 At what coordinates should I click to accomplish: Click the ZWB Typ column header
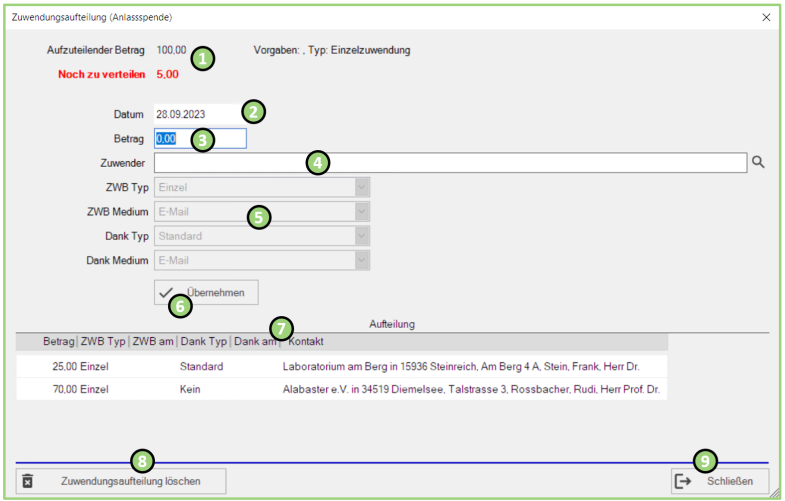[104, 342]
